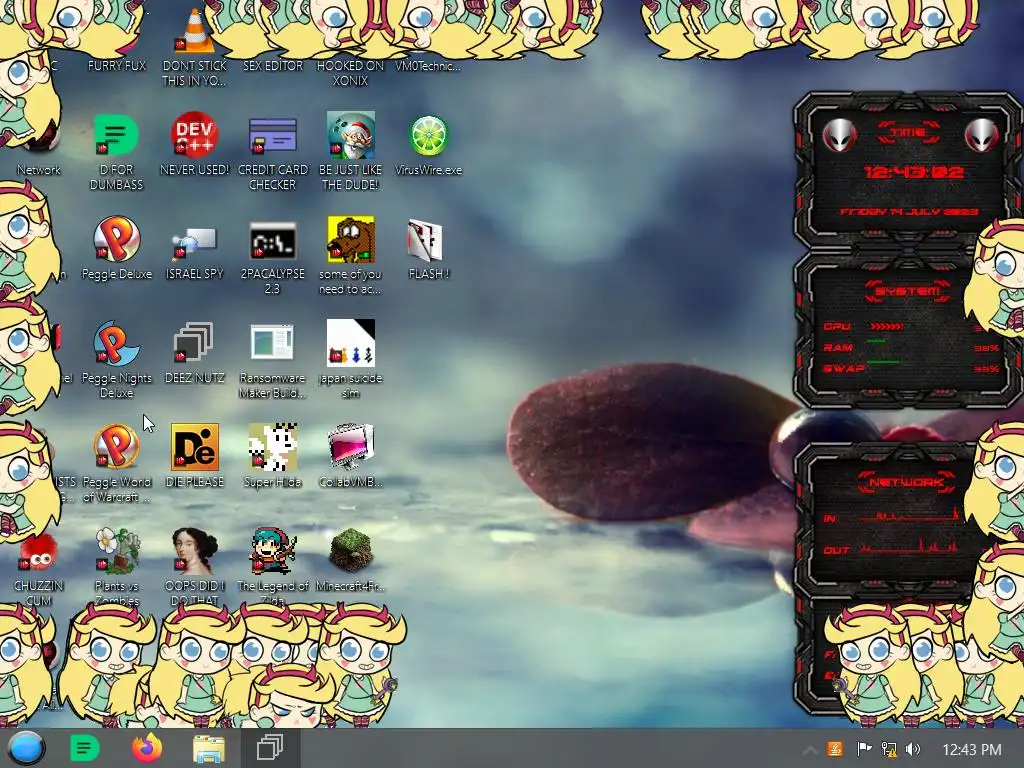Open Minecraft4Fr... grass block icon

351,551
